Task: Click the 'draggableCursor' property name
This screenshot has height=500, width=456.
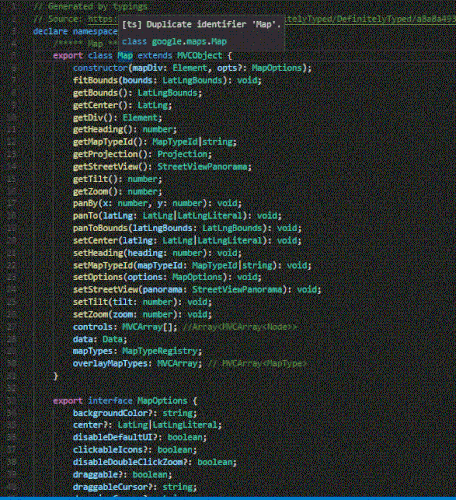Action: point(110,487)
